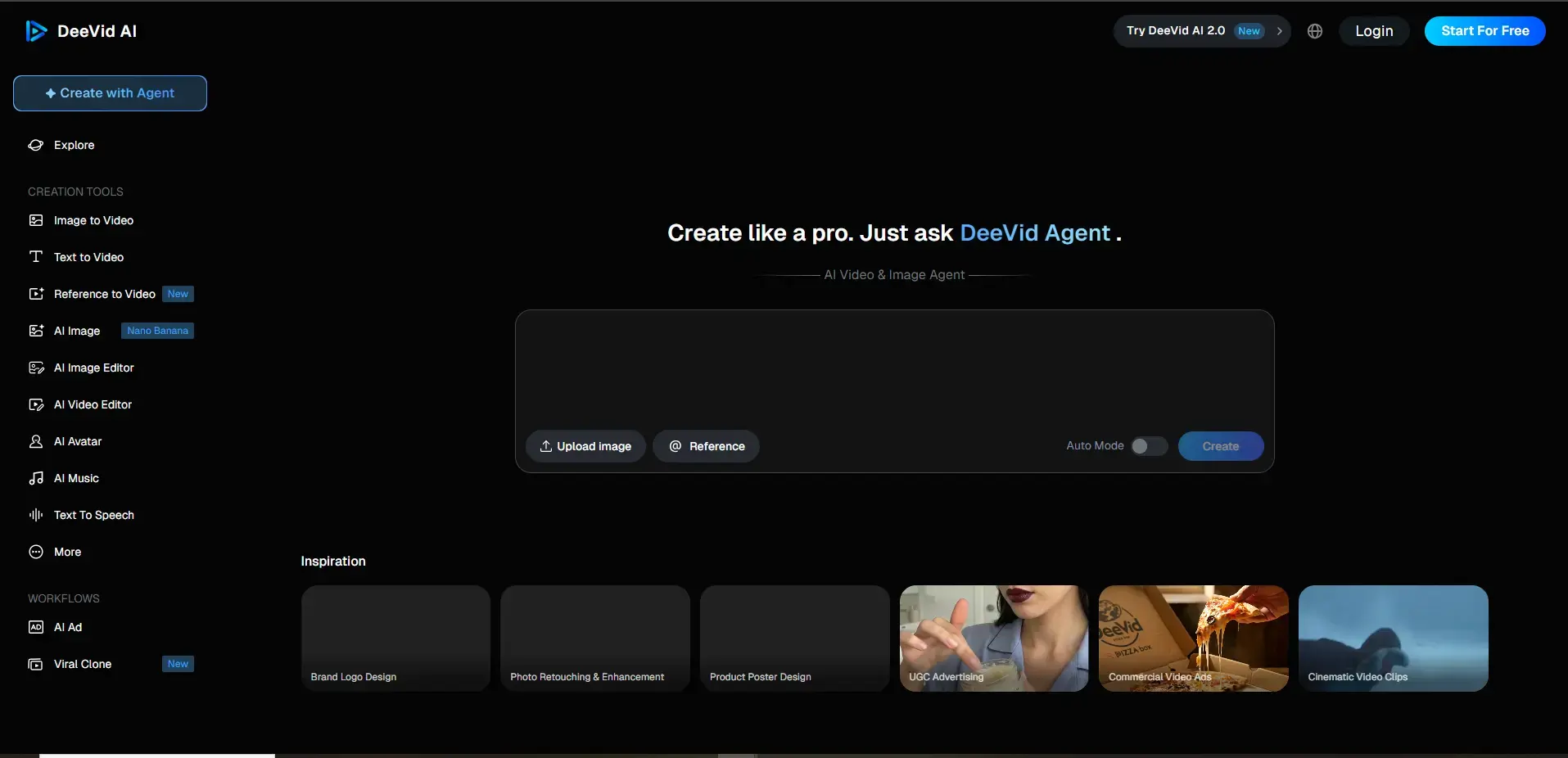Viewport: 1568px width, 758px height.
Task: Click the blue Create button
Action: click(1221, 446)
